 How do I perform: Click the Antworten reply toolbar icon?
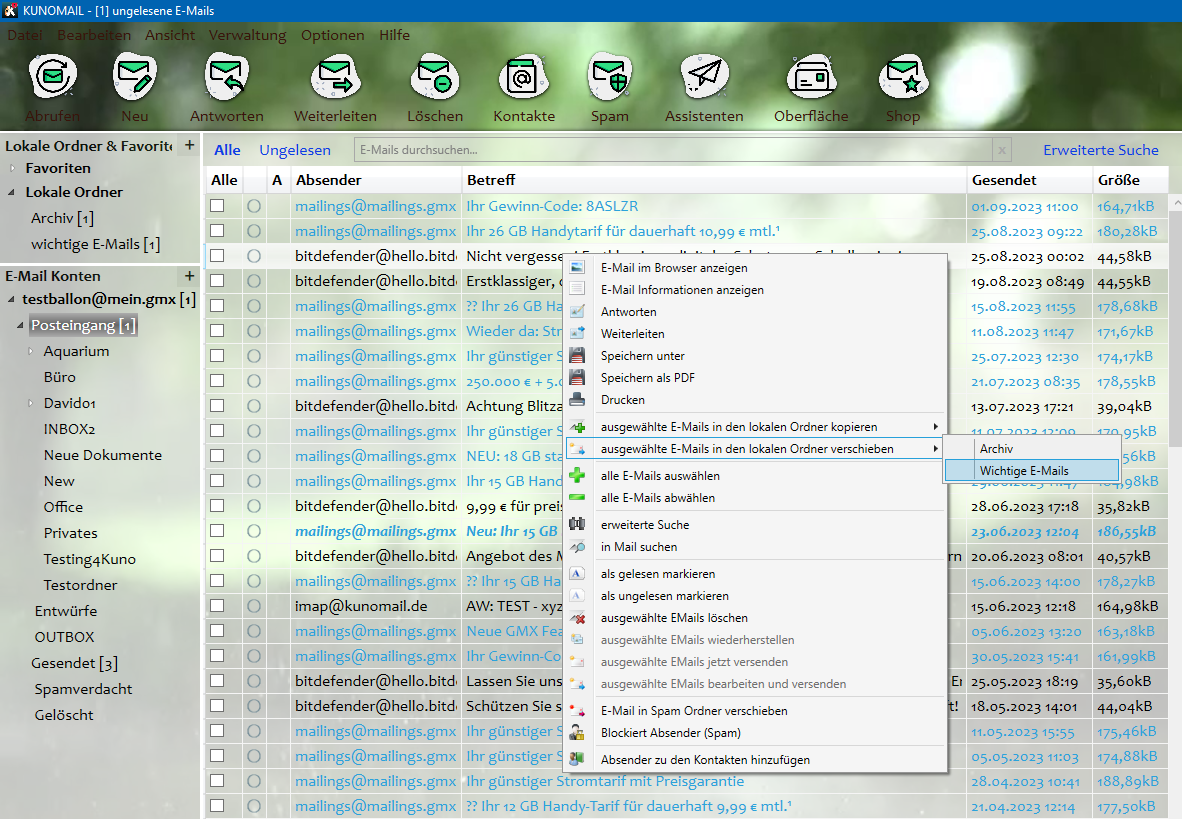[227, 77]
